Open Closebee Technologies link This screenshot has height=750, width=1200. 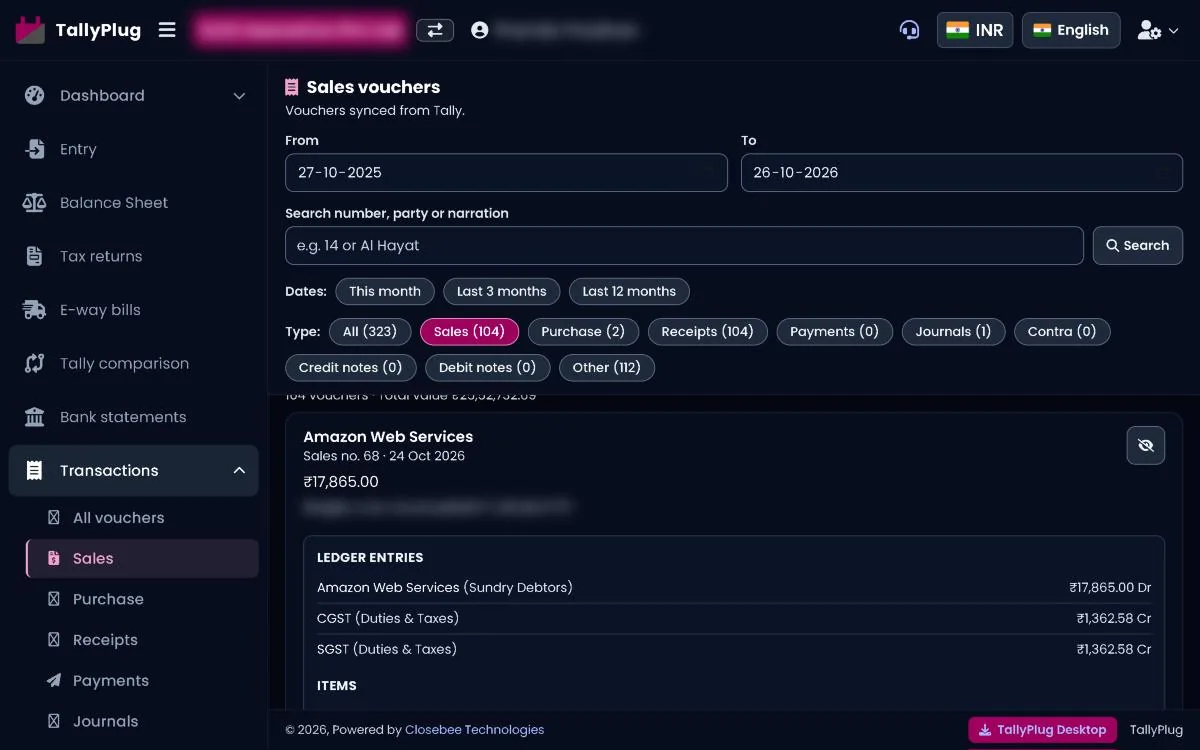point(475,730)
